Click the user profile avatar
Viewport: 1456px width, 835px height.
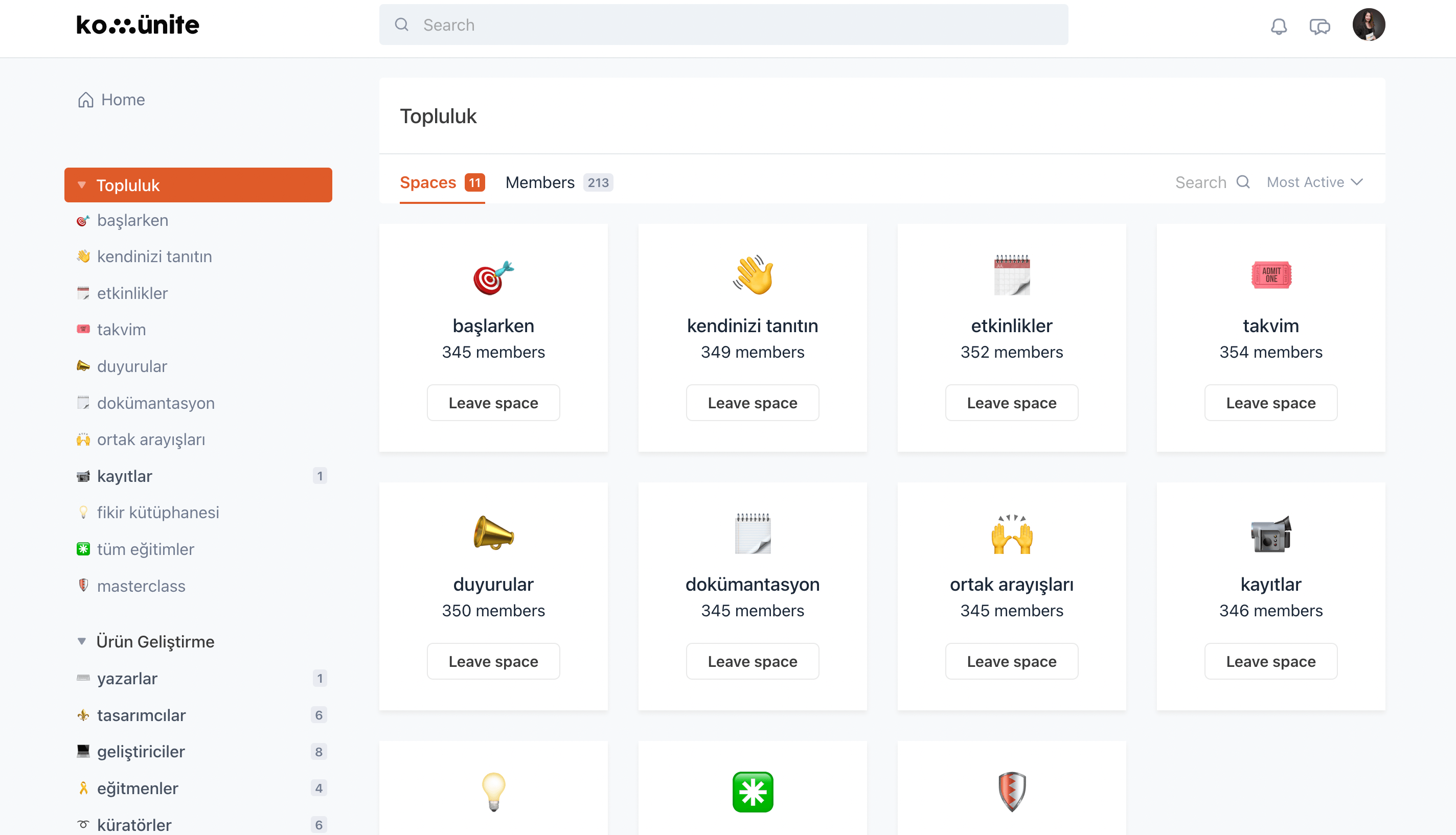pyautogui.click(x=1368, y=25)
